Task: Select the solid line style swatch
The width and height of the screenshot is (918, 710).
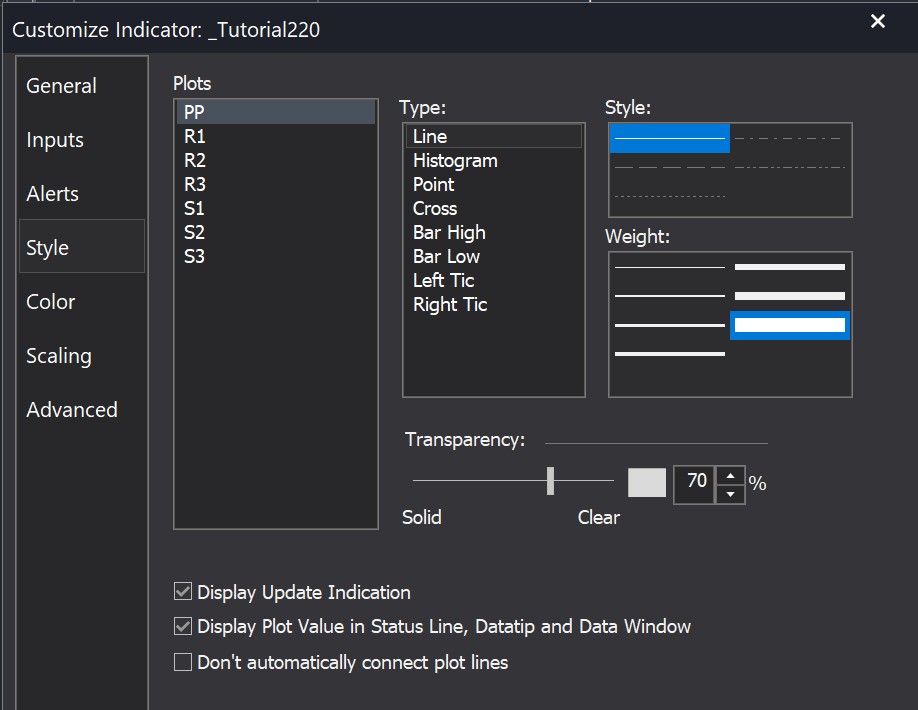Action: [669, 138]
